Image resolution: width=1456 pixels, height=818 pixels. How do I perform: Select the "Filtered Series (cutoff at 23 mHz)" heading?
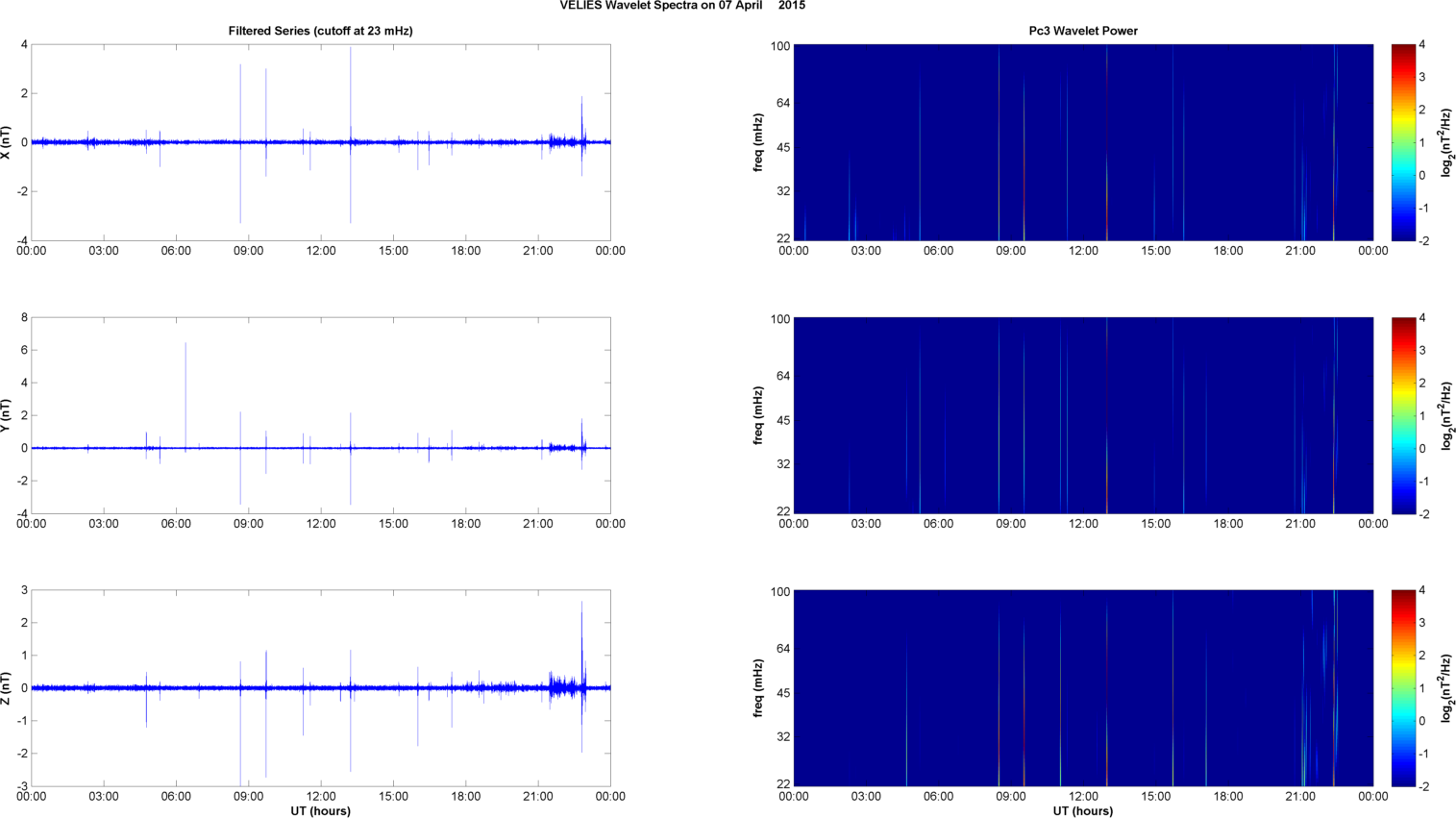(x=320, y=31)
